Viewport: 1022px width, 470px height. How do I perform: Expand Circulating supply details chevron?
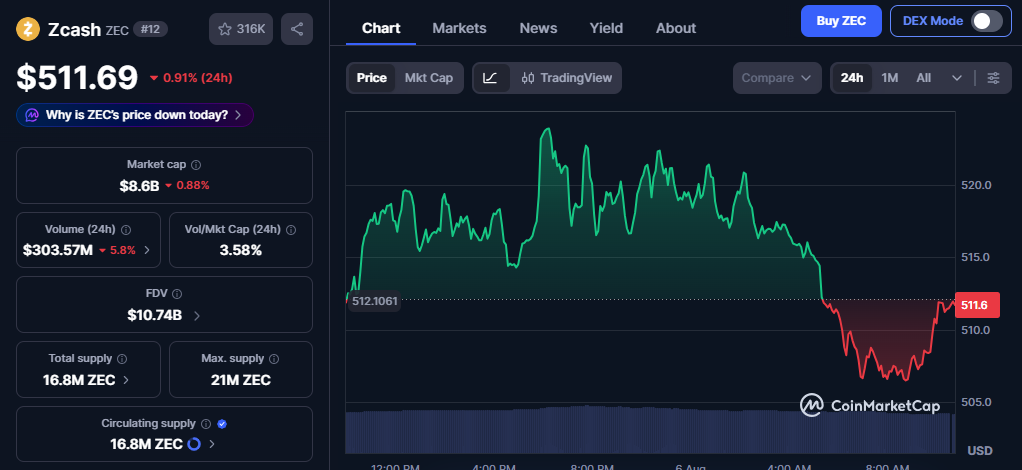(212, 445)
